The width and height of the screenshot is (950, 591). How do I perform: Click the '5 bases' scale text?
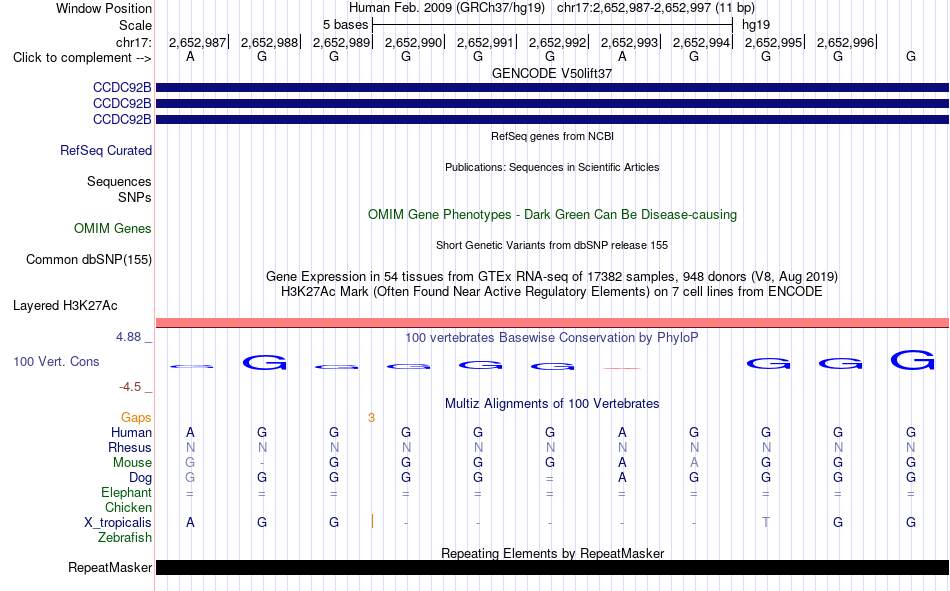345,25
